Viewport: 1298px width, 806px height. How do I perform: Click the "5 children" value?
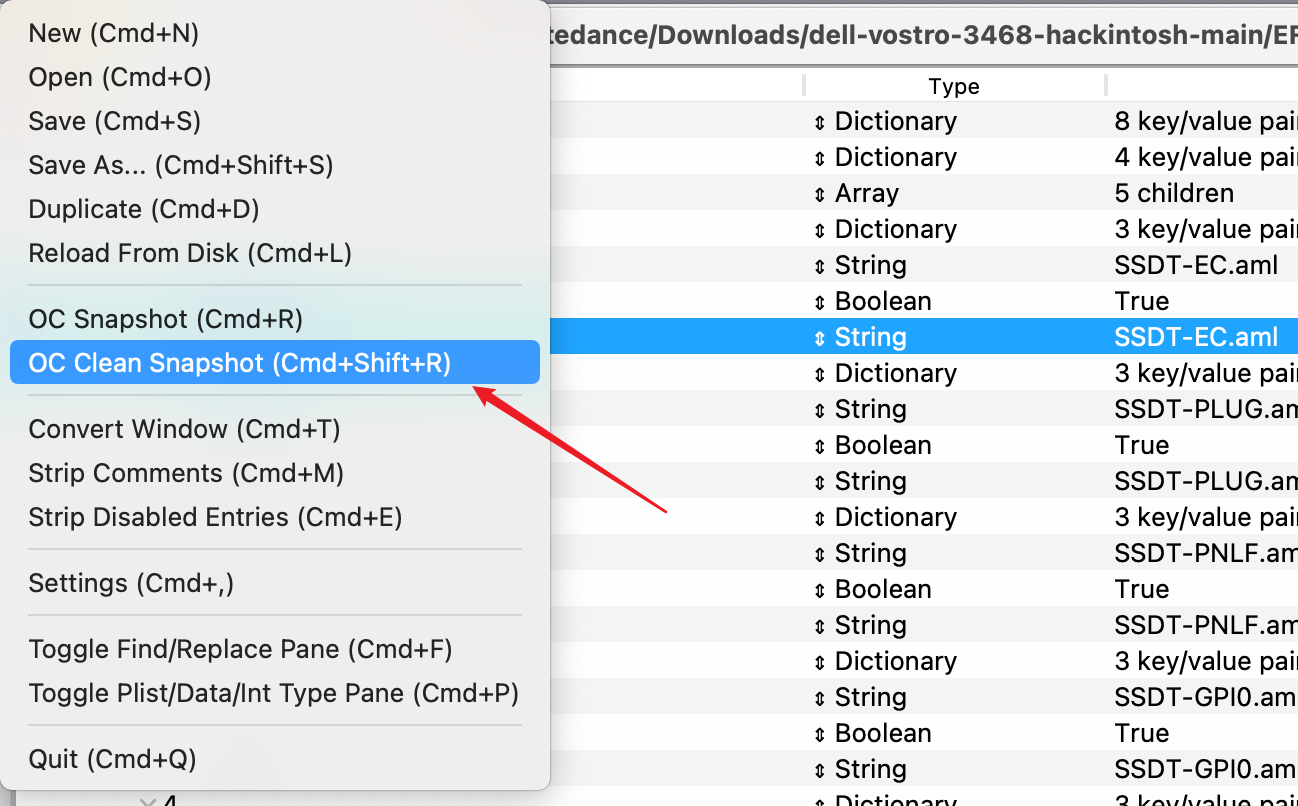click(1174, 193)
